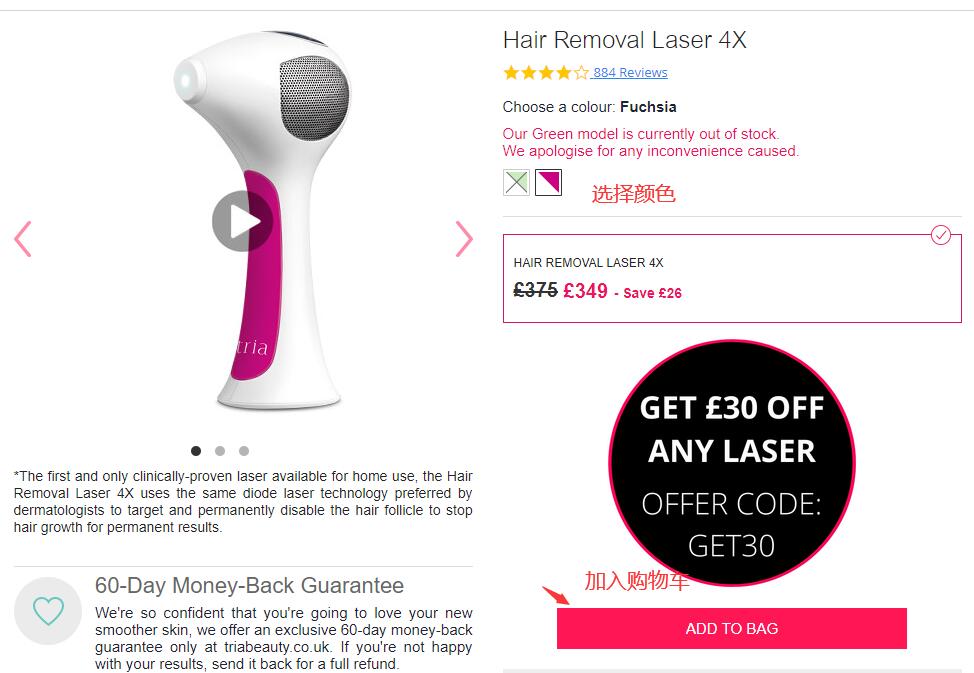The height and width of the screenshot is (673, 974).
Task: Select the Green colour swatch
Action: click(x=516, y=183)
